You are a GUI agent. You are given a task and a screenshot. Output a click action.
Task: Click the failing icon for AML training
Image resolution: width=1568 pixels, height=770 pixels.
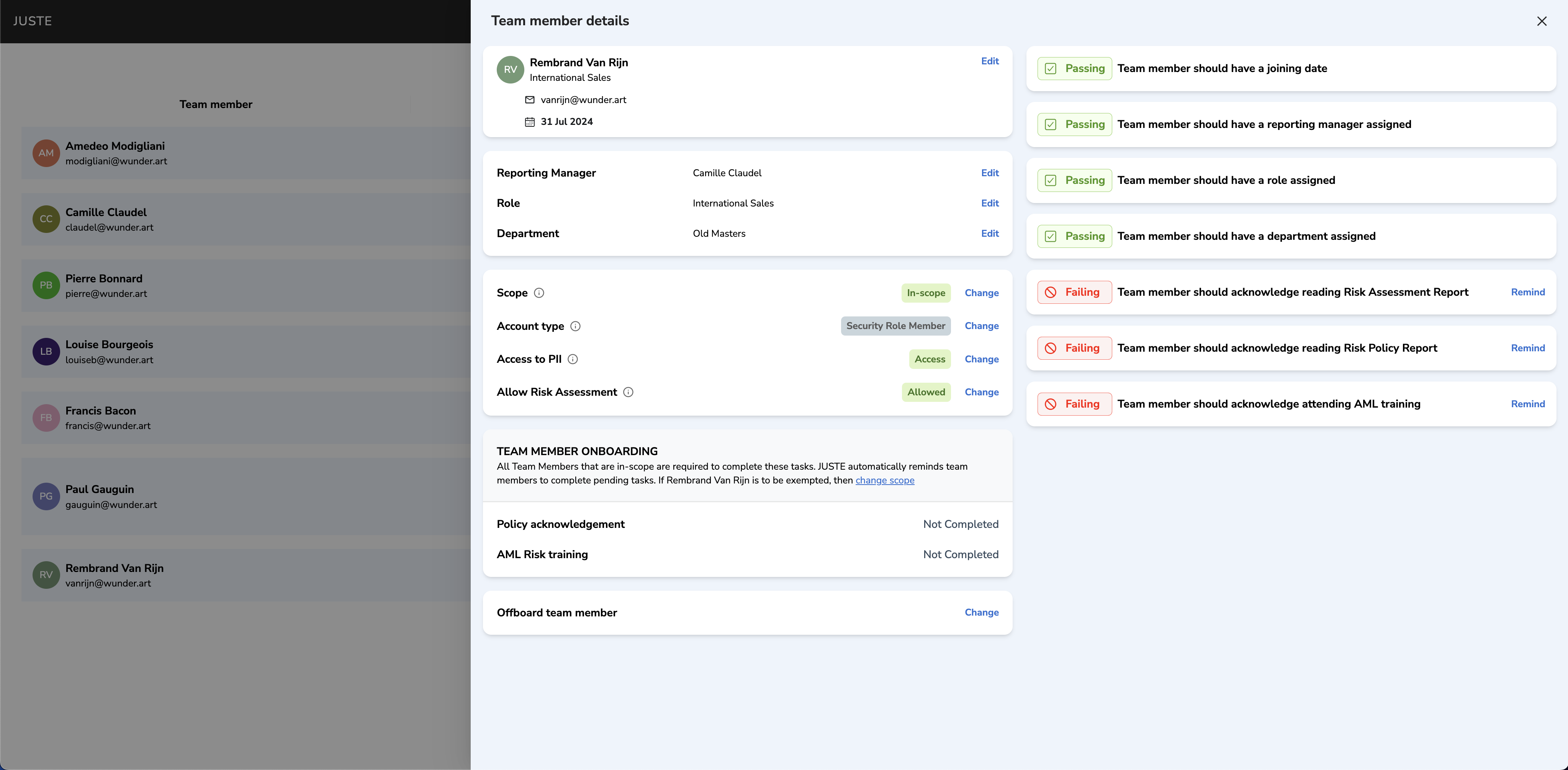click(x=1051, y=404)
